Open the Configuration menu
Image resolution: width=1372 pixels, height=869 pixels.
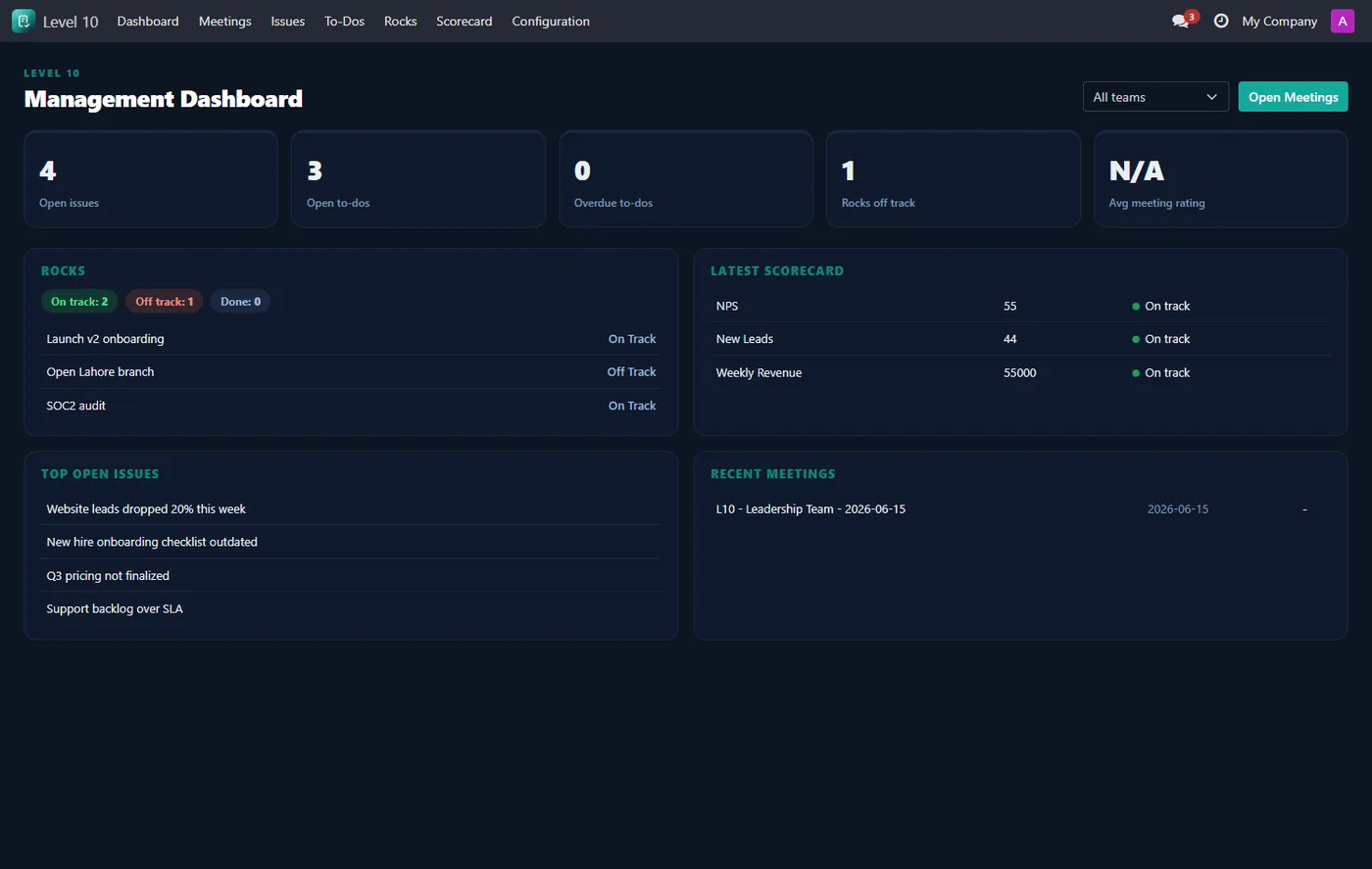pyautogui.click(x=551, y=21)
